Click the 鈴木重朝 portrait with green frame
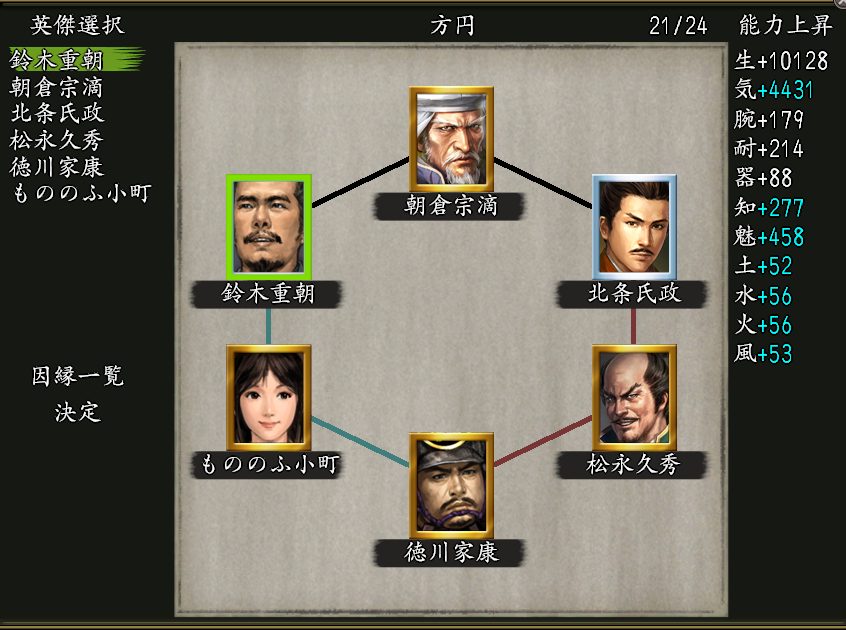The image size is (846, 630). [269, 226]
